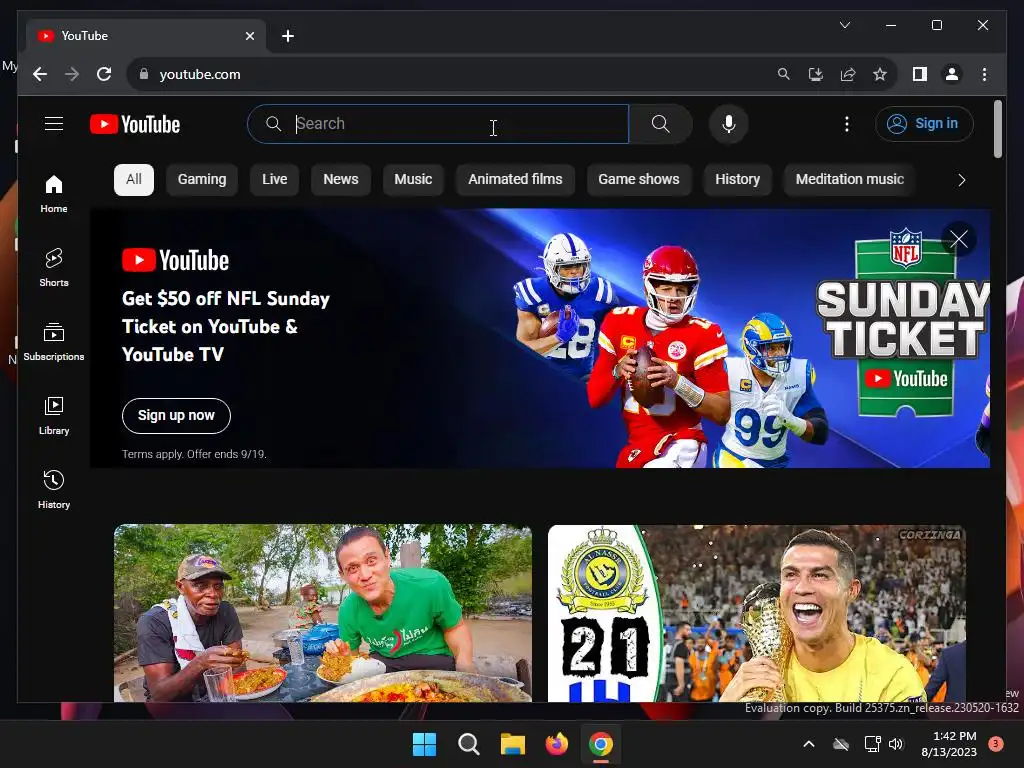The height and width of the screenshot is (768, 1024).
Task: Click the search magnifier submit button
Action: [660, 124]
